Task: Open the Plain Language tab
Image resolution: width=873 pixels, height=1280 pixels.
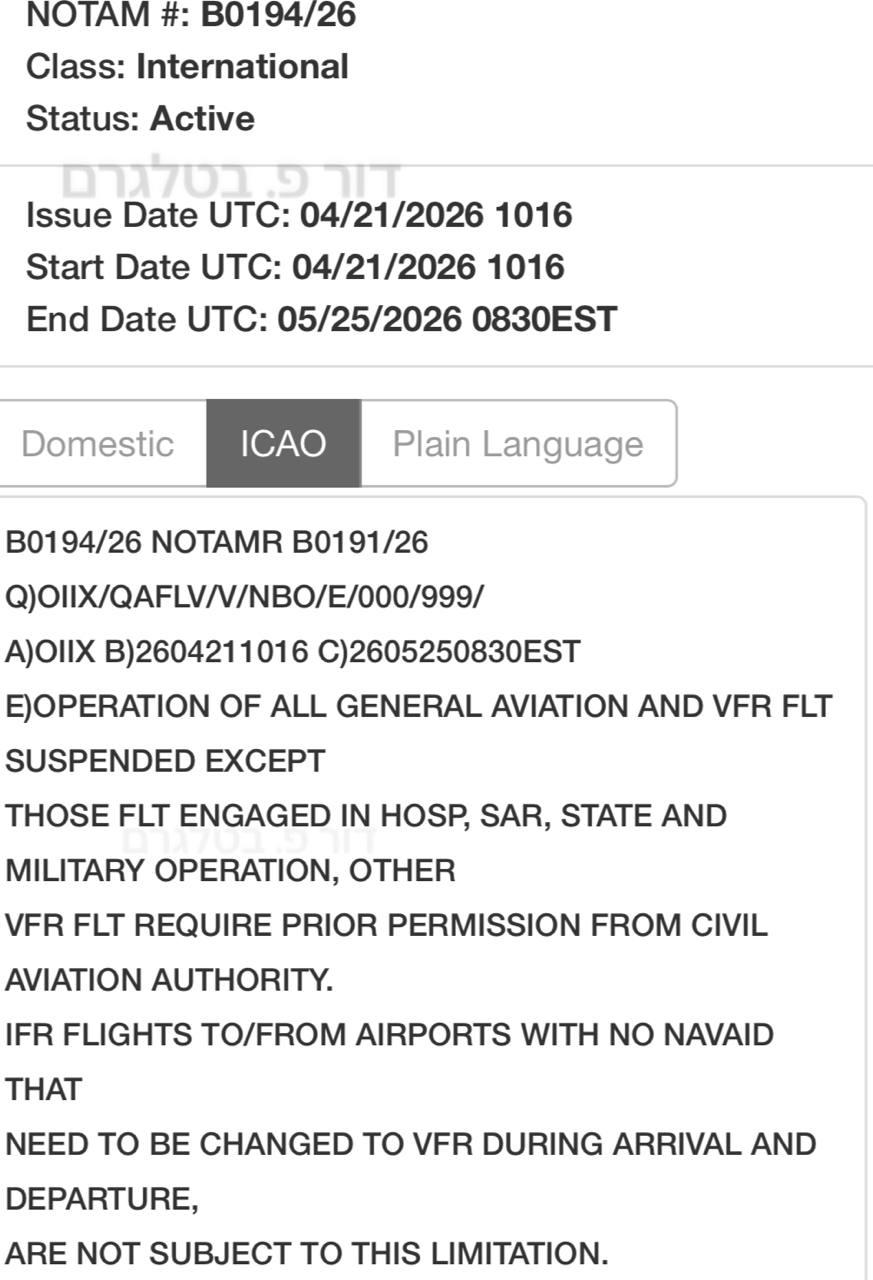Action: coord(517,444)
